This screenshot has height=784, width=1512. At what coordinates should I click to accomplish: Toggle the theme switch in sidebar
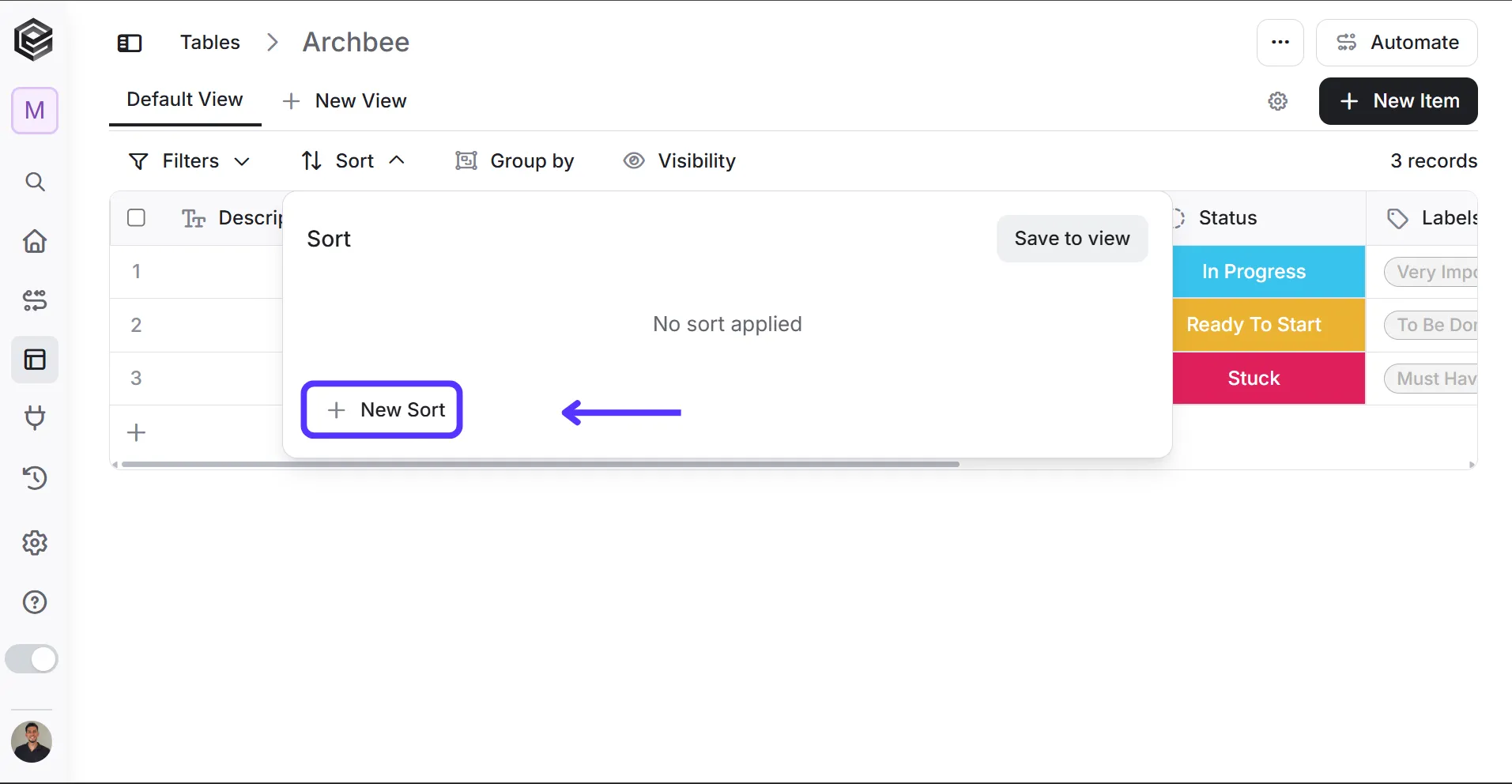[32, 659]
